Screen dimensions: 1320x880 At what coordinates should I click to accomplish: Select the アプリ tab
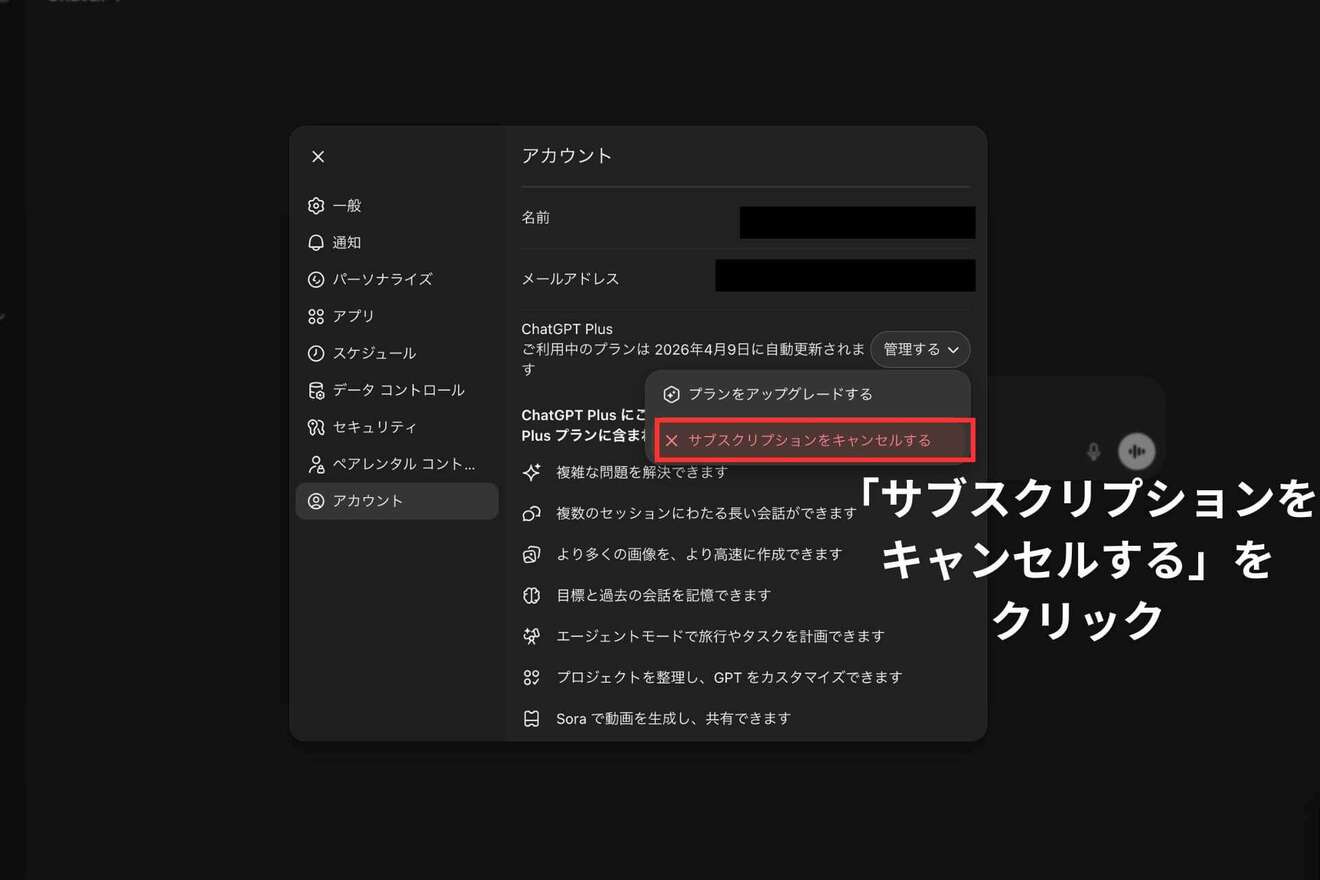tap(397, 317)
